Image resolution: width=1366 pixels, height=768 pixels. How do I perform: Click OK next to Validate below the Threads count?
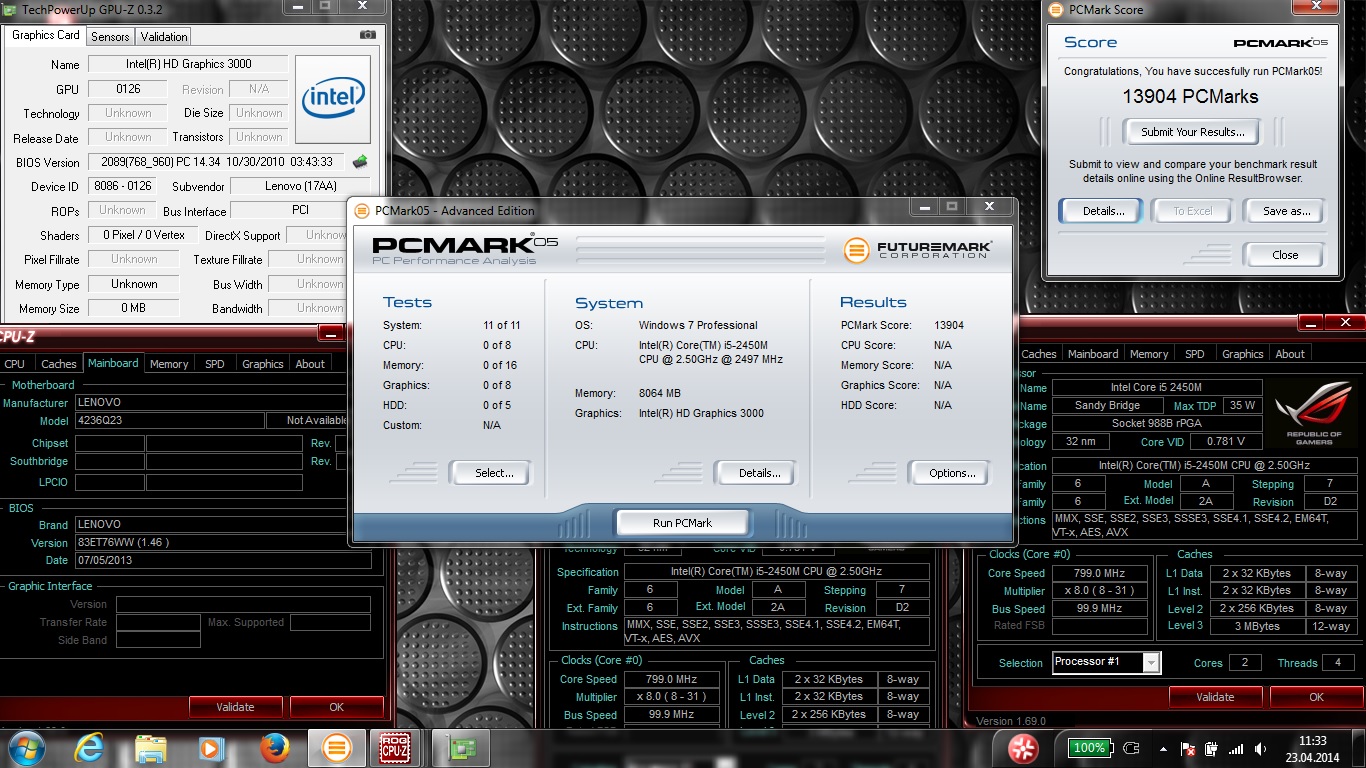[x=1316, y=697]
